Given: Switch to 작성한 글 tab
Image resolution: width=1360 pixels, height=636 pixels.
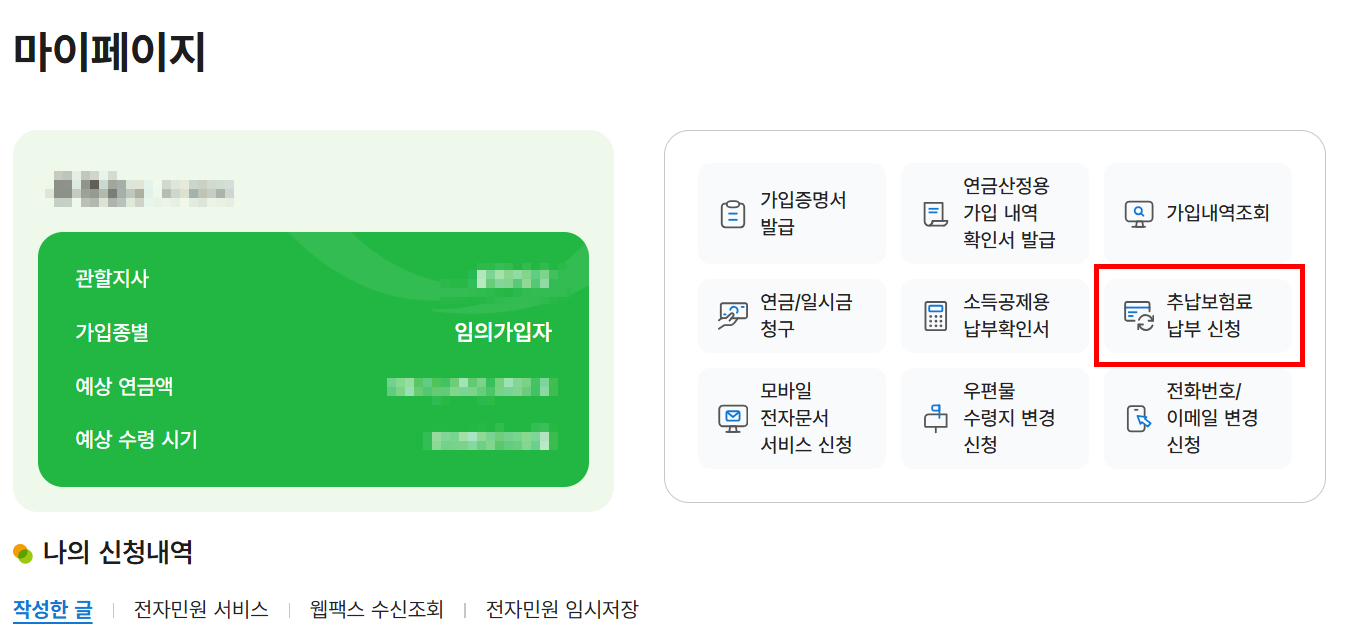Looking at the screenshot, I should pyautogui.click(x=53, y=609).
